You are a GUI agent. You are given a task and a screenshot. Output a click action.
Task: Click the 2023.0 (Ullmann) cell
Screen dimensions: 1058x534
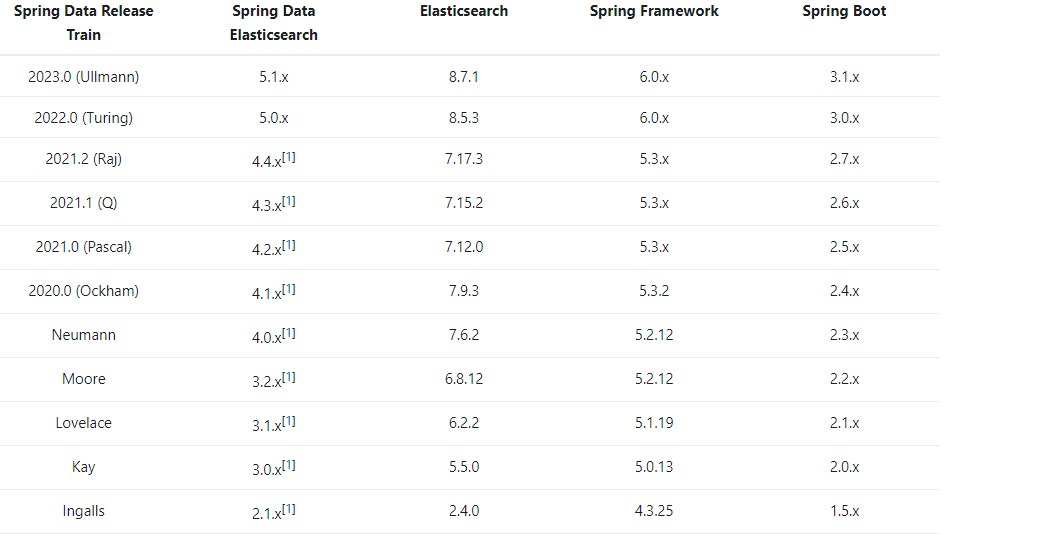point(84,76)
